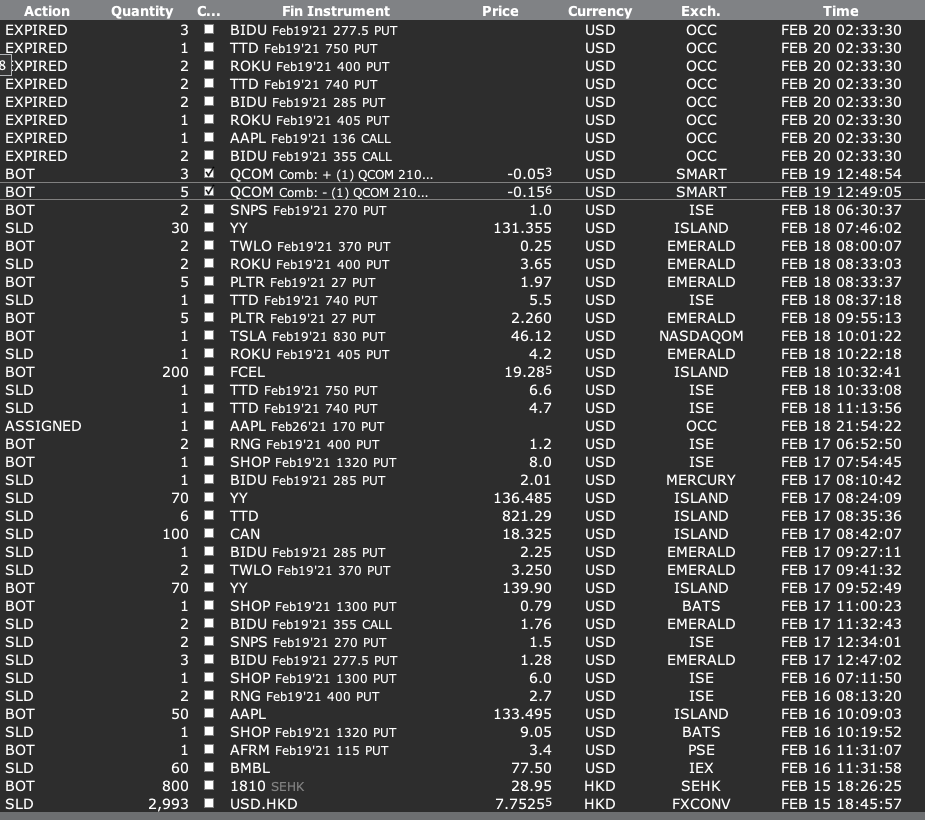Click the "133.495" price cell

coord(523,714)
